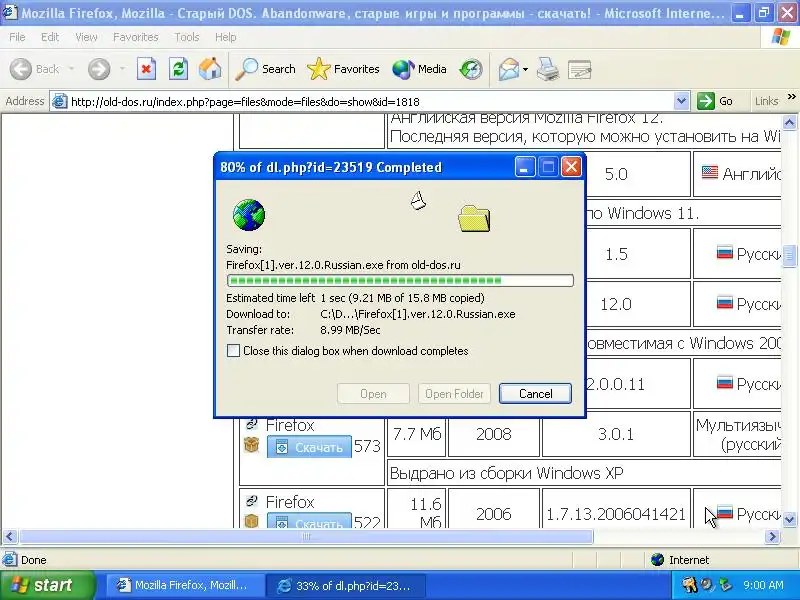This screenshot has height=600, width=800.
Task: Open the Windows Start menu
Action: (x=47, y=585)
